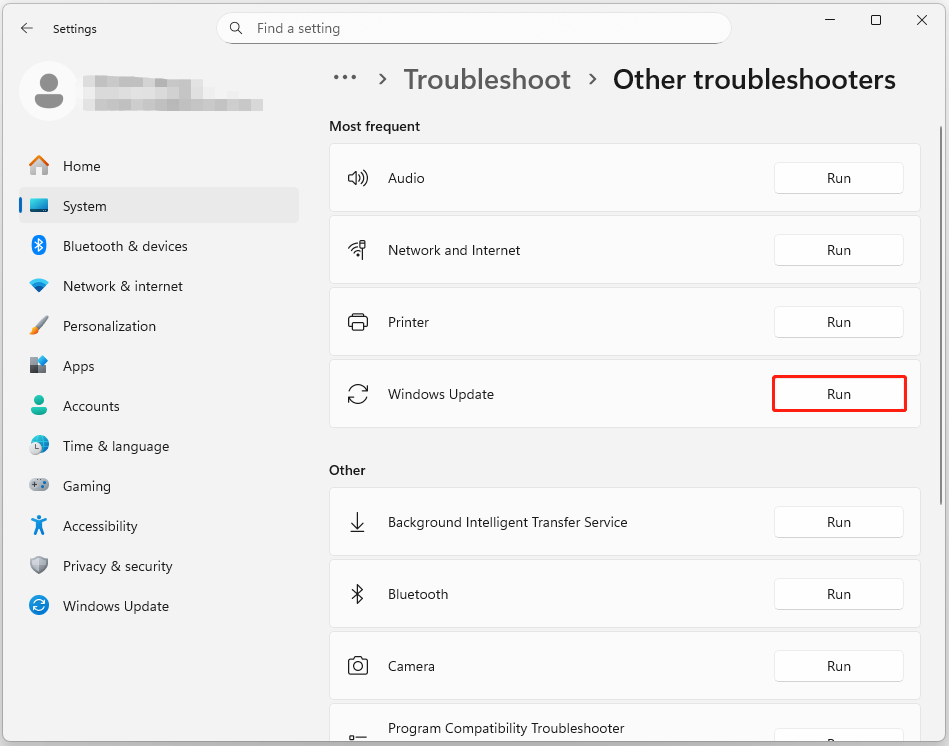Run the Windows Update troubleshooter
This screenshot has height=746, width=949.
838,394
